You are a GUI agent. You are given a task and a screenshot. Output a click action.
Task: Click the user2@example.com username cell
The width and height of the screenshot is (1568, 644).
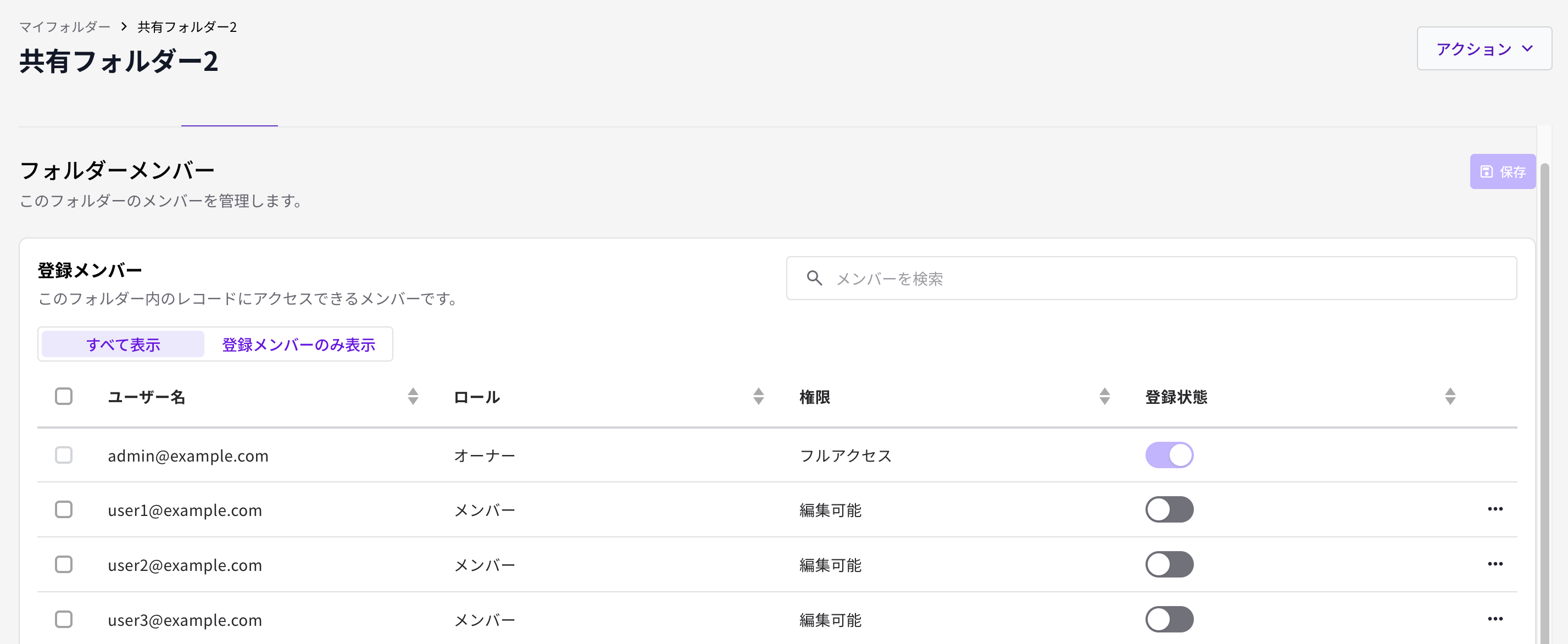coord(185,565)
